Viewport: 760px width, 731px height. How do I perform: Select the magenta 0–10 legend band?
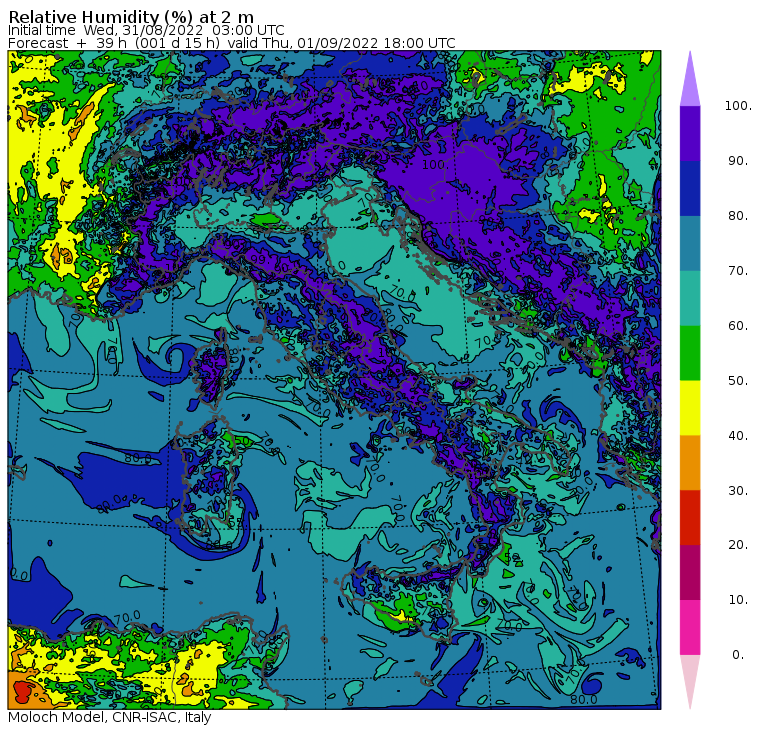pyautogui.click(x=690, y=627)
